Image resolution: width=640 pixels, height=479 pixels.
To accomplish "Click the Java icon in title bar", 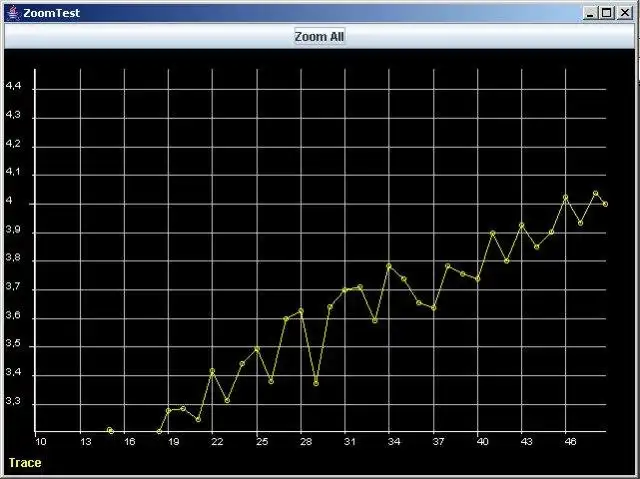I will [14, 13].
